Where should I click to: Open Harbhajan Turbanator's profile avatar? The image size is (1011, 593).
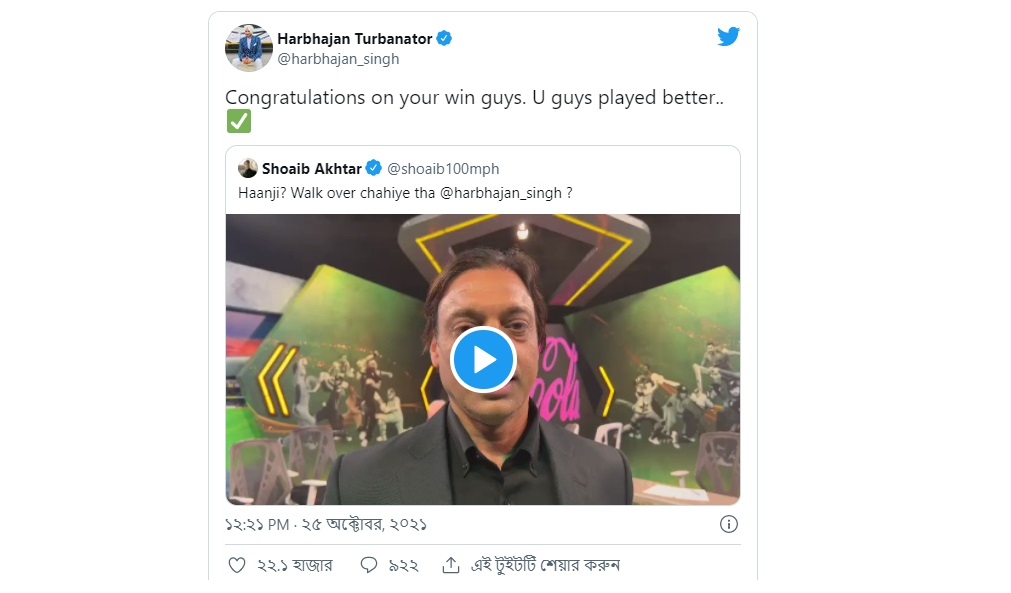(248, 48)
